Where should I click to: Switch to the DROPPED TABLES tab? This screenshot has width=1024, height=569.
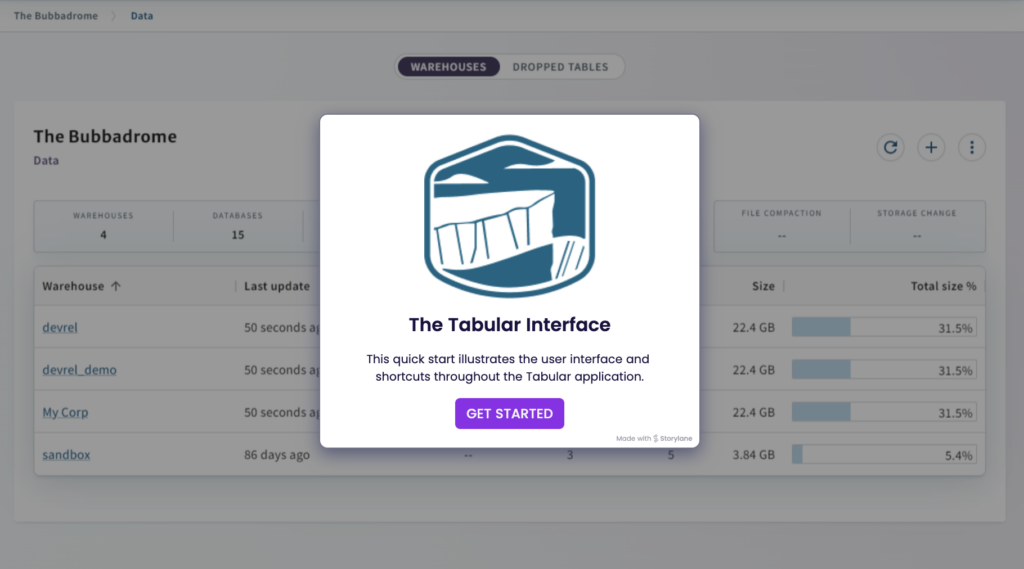pos(560,67)
